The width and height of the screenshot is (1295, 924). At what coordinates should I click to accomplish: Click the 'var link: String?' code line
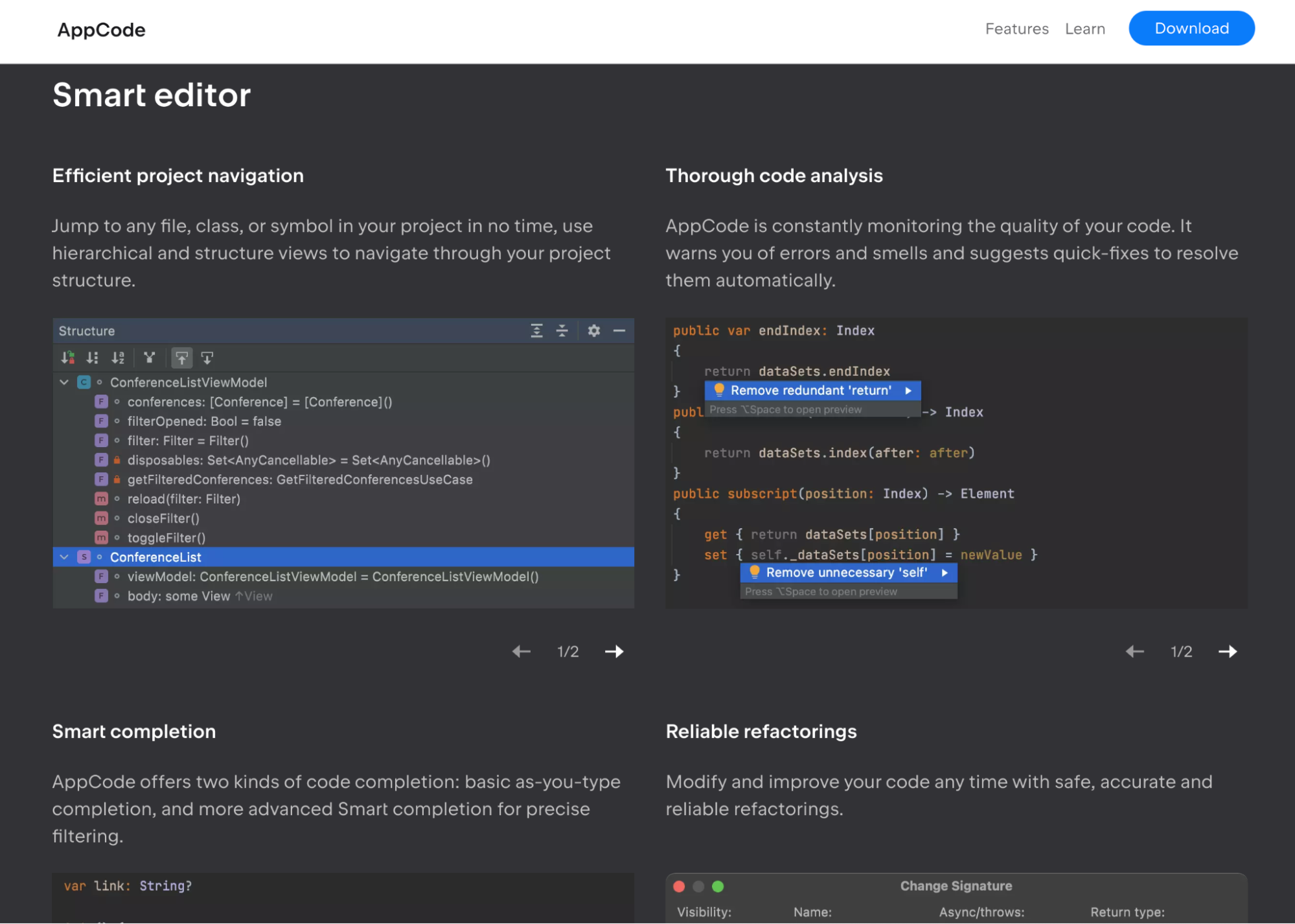click(x=128, y=886)
